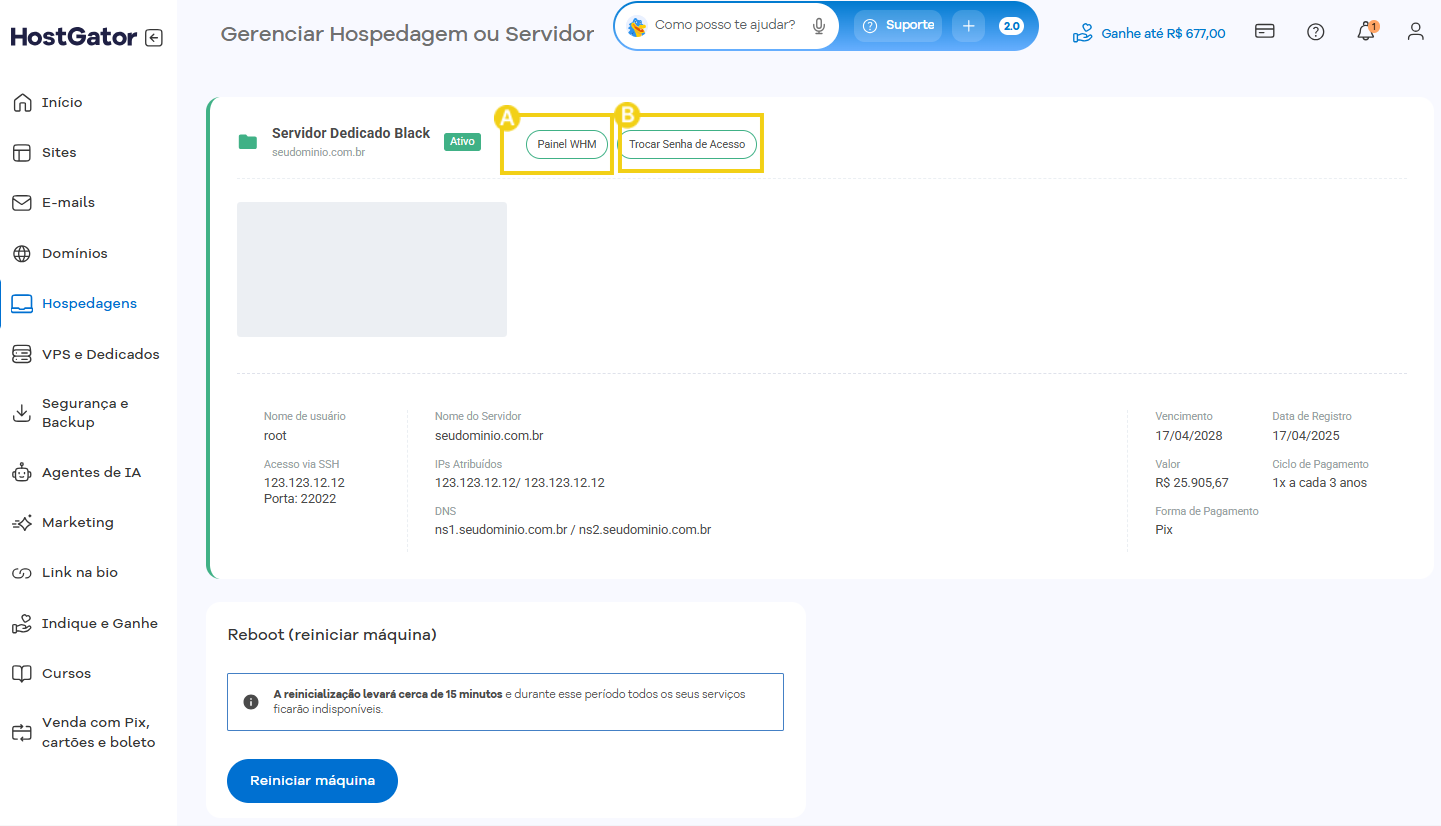Open Venda com Pix, cartões e boleto
The width and height of the screenshot is (1441, 826).
tap(99, 732)
